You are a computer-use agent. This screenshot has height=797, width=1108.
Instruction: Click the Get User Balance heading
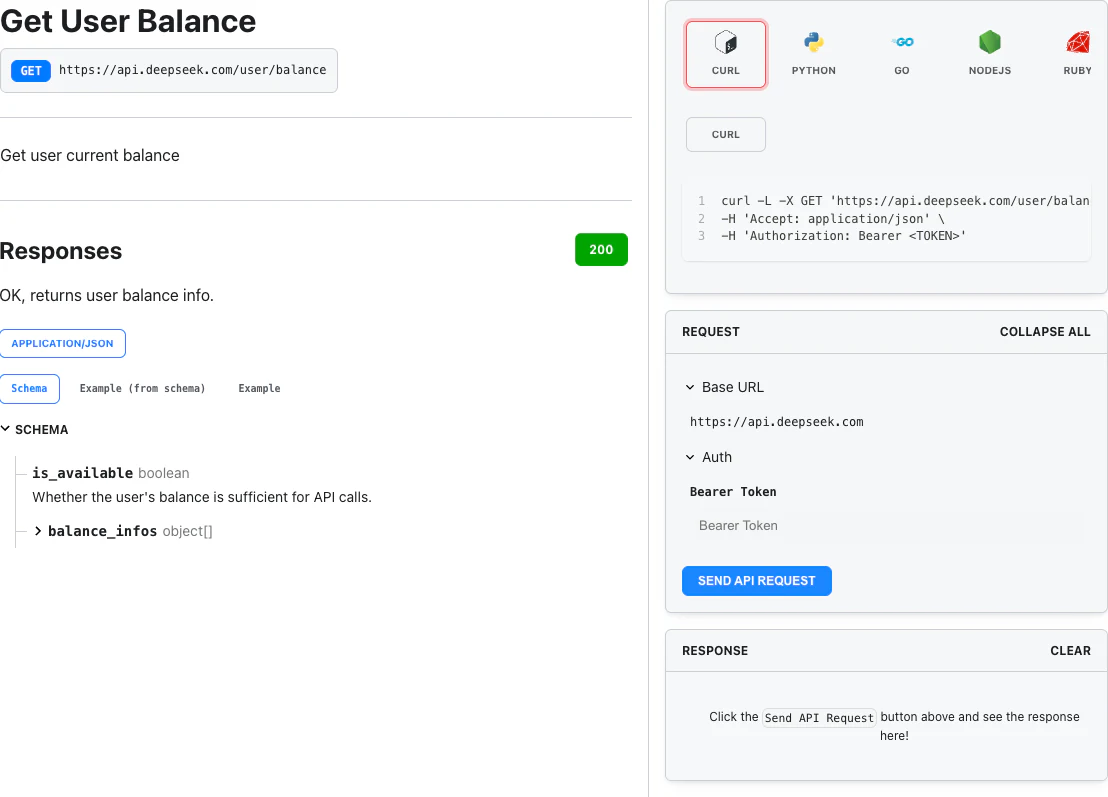(128, 20)
